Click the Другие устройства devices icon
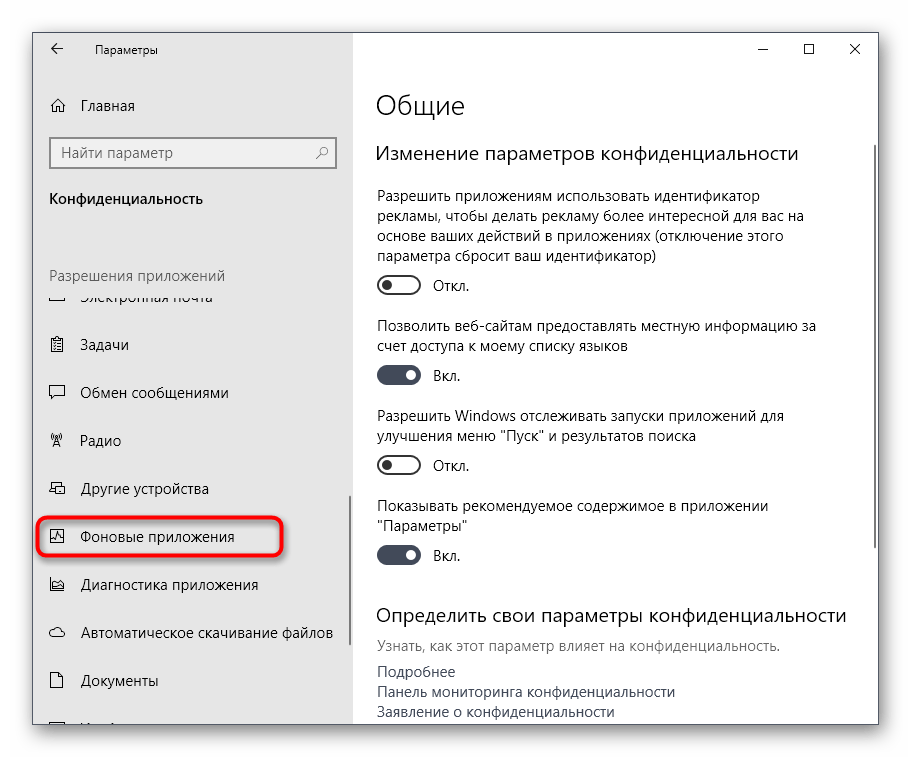911x757 pixels. tap(57, 488)
